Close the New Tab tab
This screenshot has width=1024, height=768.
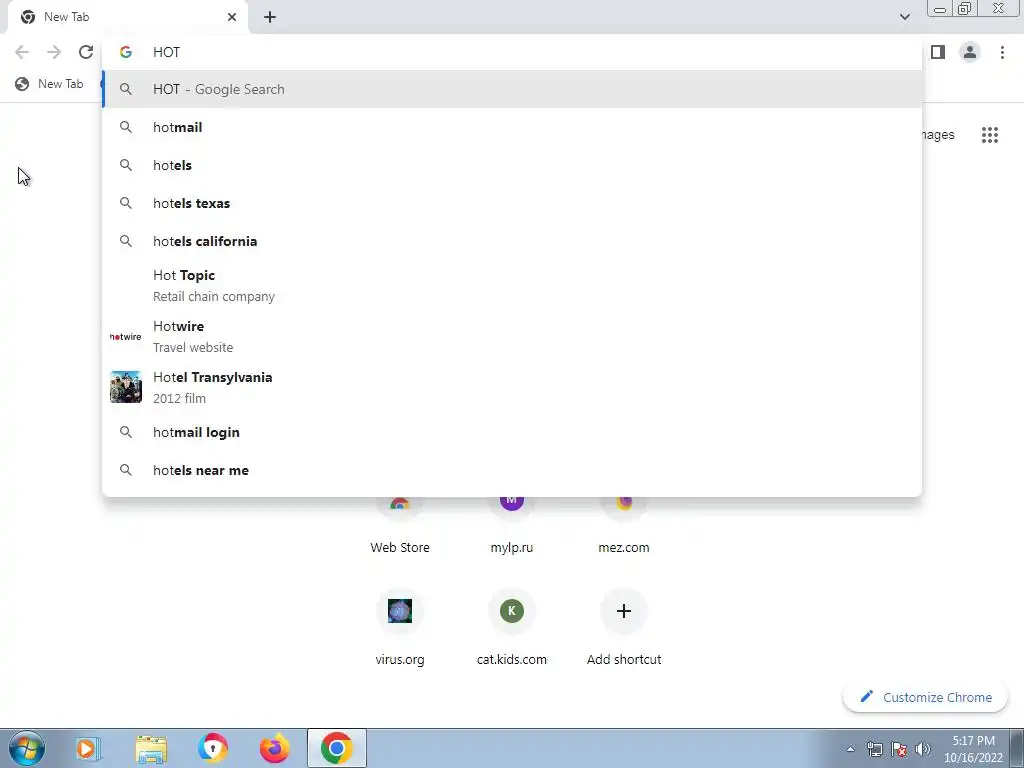pyautogui.click(x=232, y=17)
